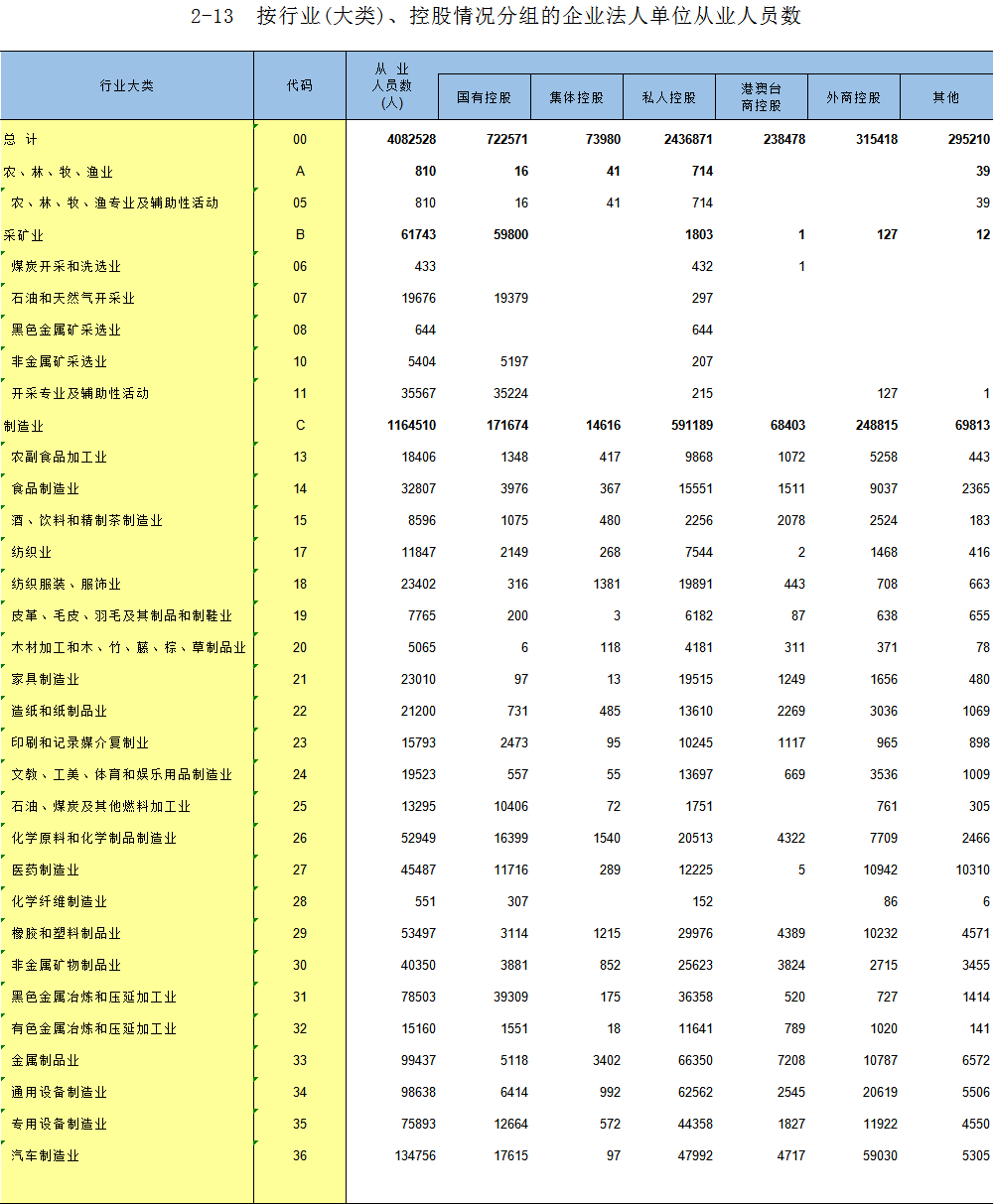Select the 纺织服装、服饰业 row label
Image resolution: width=993 pixels, height=1204 pixels.
66,585
